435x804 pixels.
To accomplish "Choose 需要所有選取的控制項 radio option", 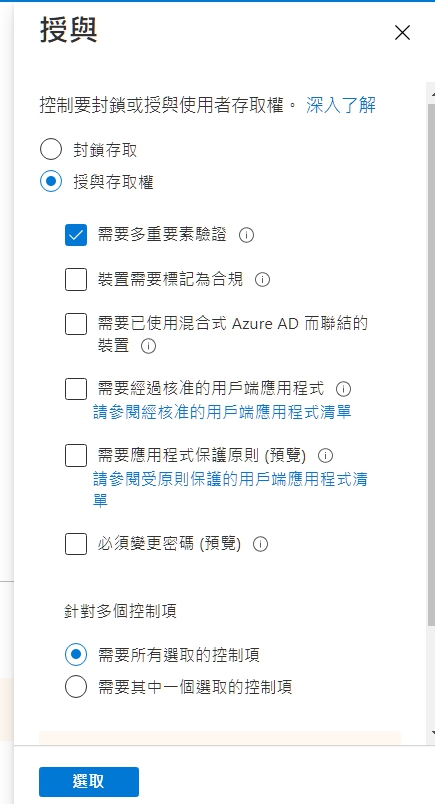I will tap(76, 655).
